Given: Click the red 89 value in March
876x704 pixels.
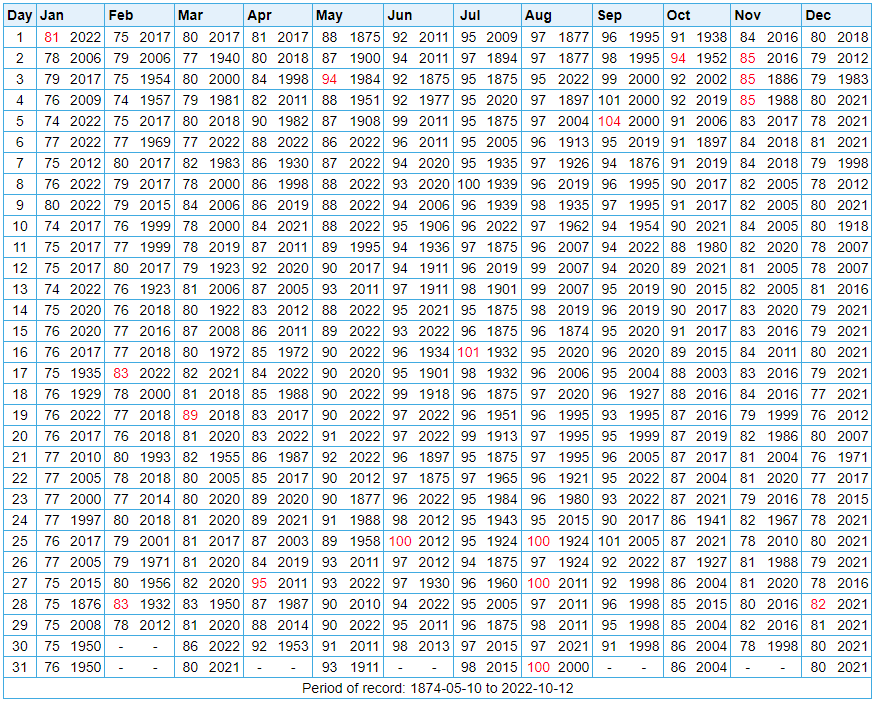Looking at the screenshot, I should [190, 415].
